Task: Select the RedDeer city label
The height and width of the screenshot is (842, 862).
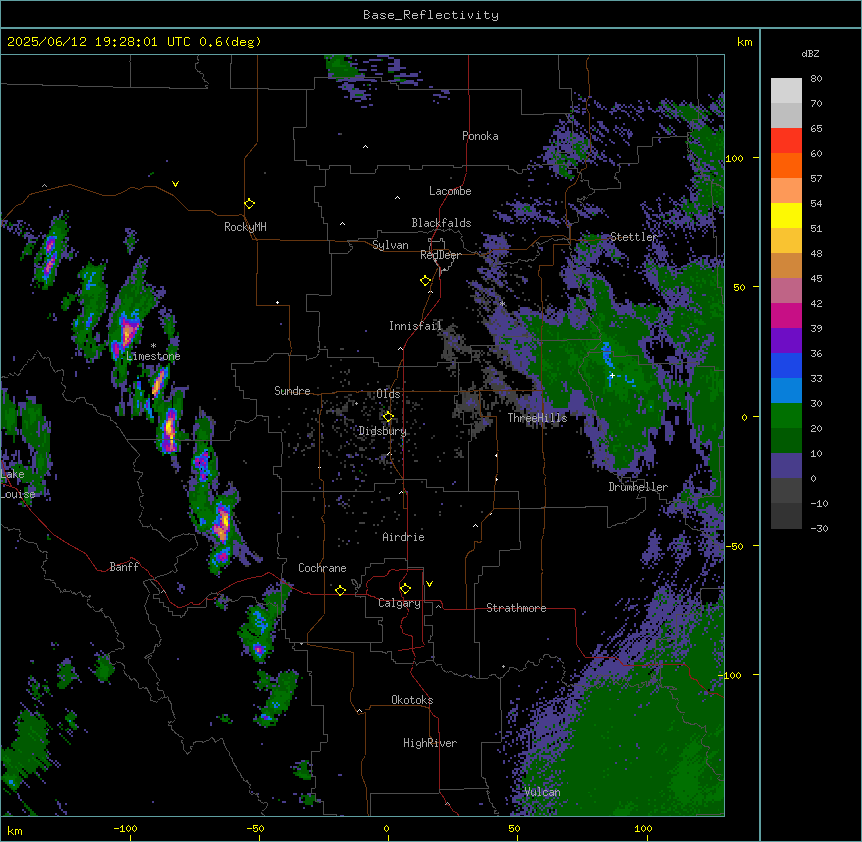Action: [440, 255]
